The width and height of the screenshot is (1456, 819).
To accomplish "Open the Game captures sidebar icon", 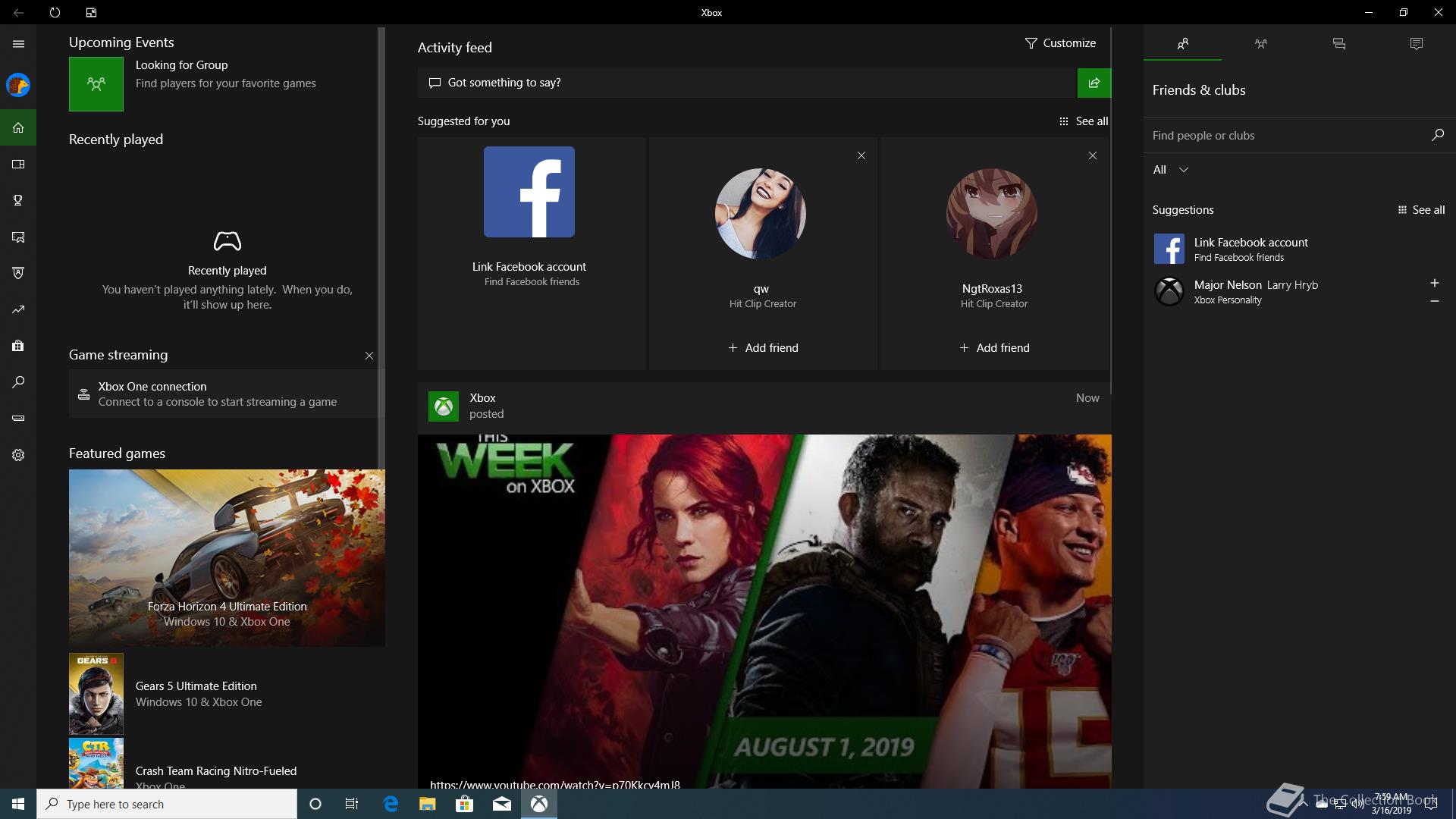I will click(x=18, y=237).
